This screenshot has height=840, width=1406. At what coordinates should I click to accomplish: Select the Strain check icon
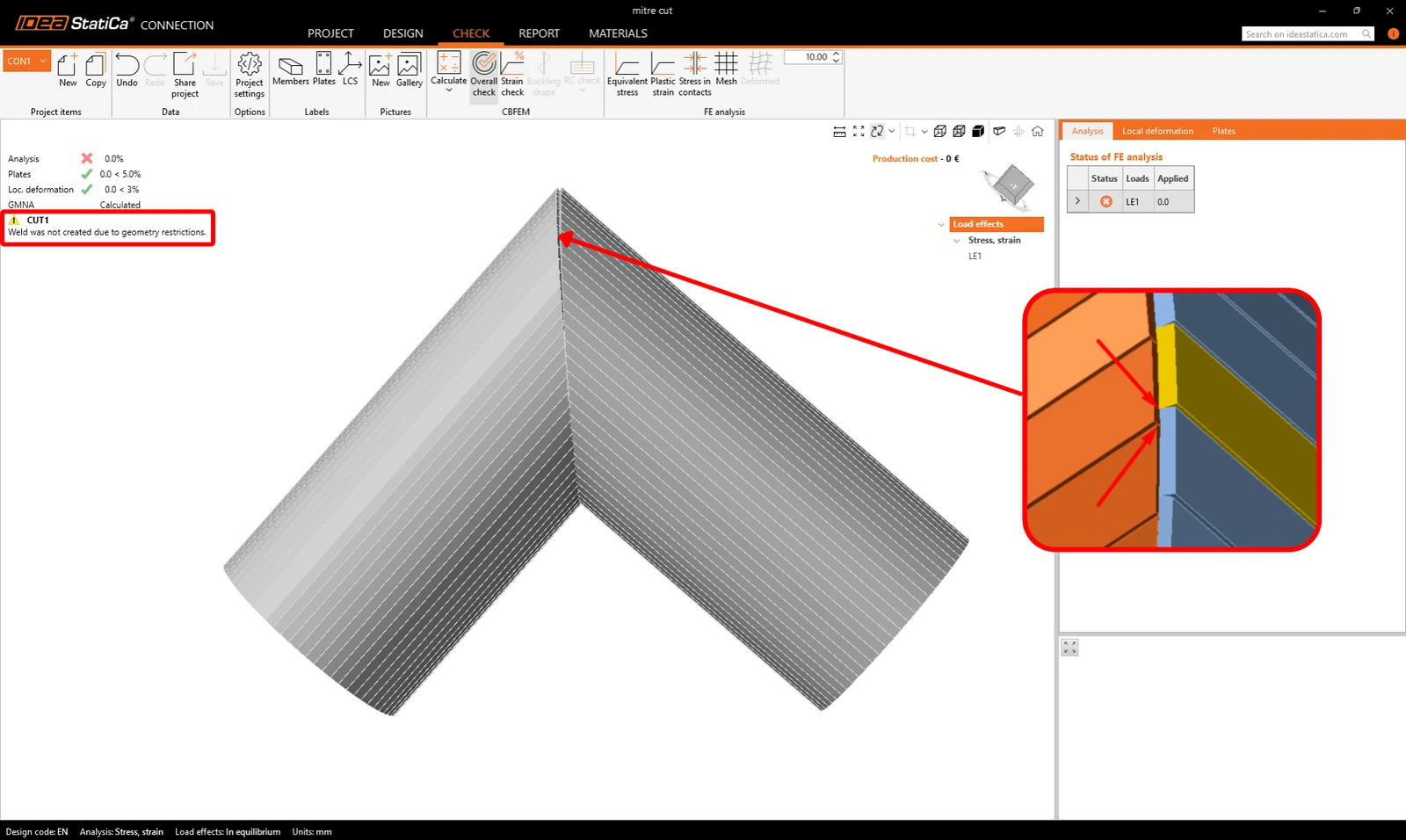[512, 74]
